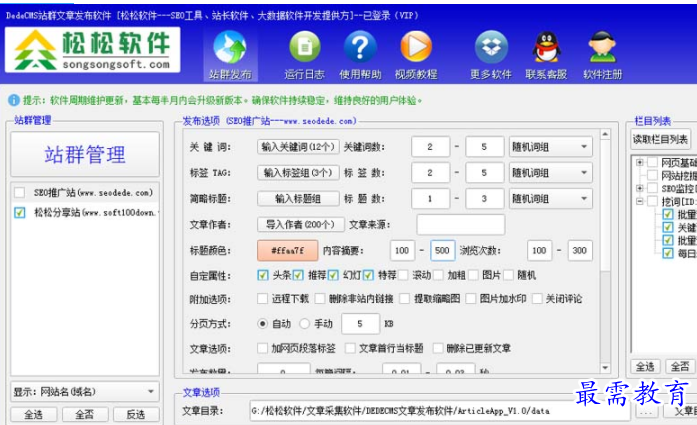This screenshot has height=425, width=697.
Task: Enable 加网页段落标签 option
Action: pos(263,348)
